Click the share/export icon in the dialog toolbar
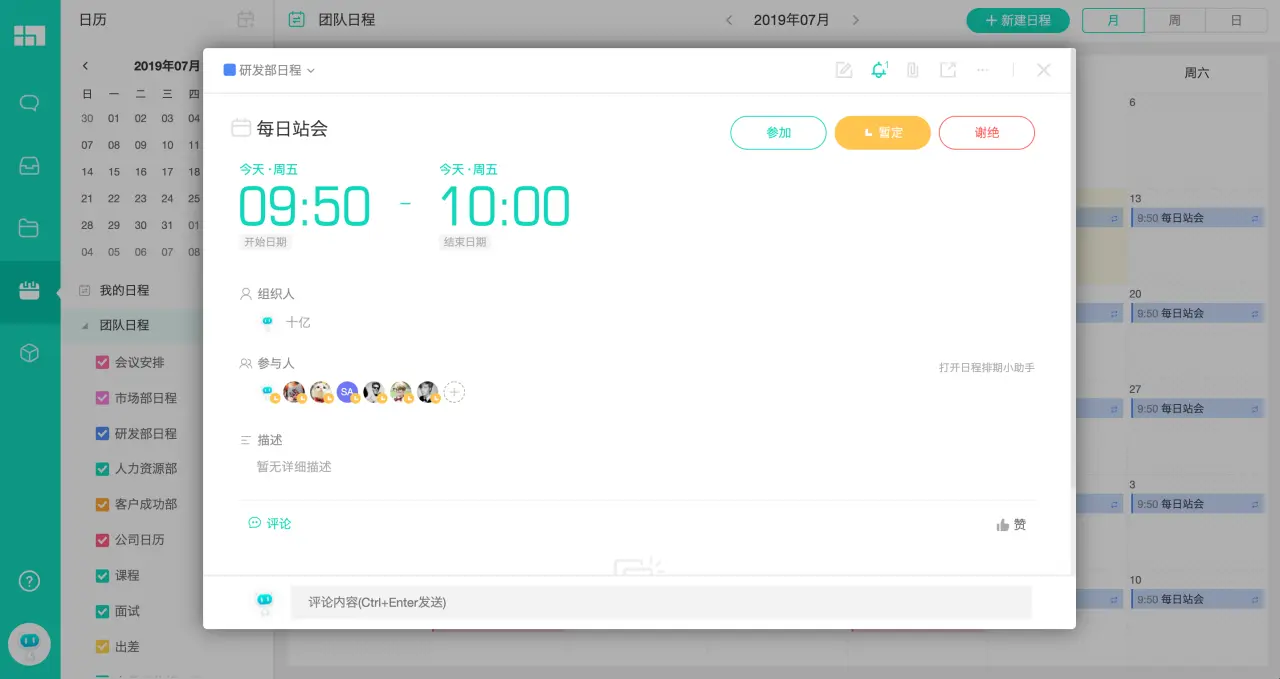 coord(947,70)
